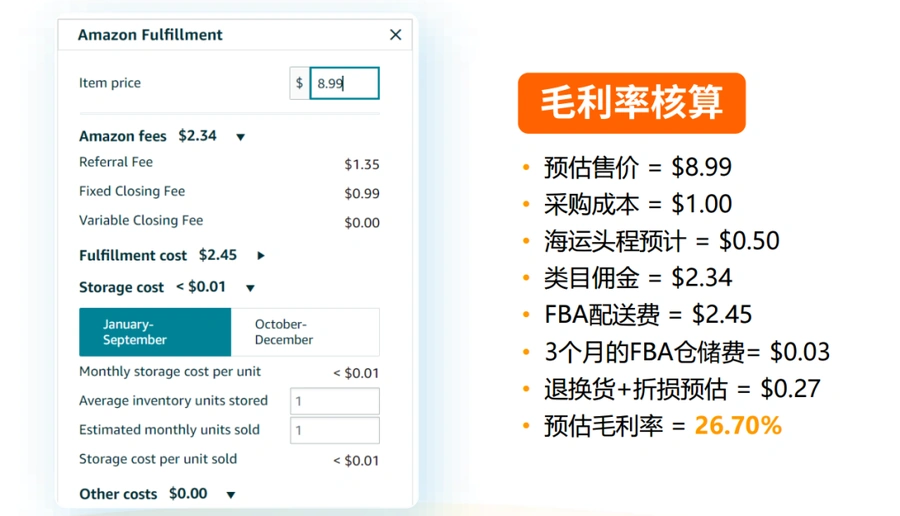Select the January-September storage tab
900x516 pixels.
155,332
